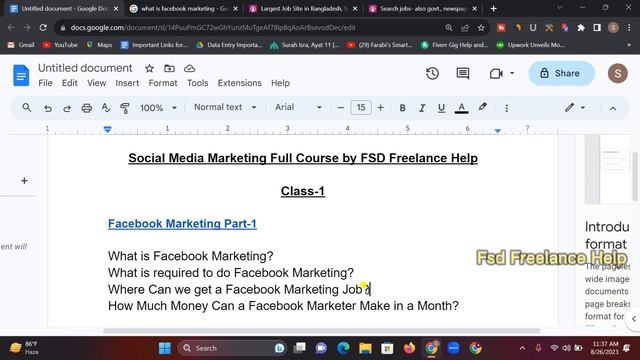Viewport: 640px width, 360px height.
Task: Open text color picker
Action: coord(461,108)
